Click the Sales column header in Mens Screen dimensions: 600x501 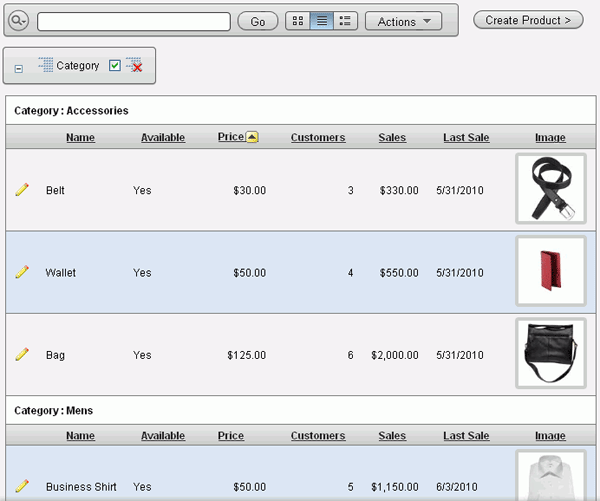[392, 436]
